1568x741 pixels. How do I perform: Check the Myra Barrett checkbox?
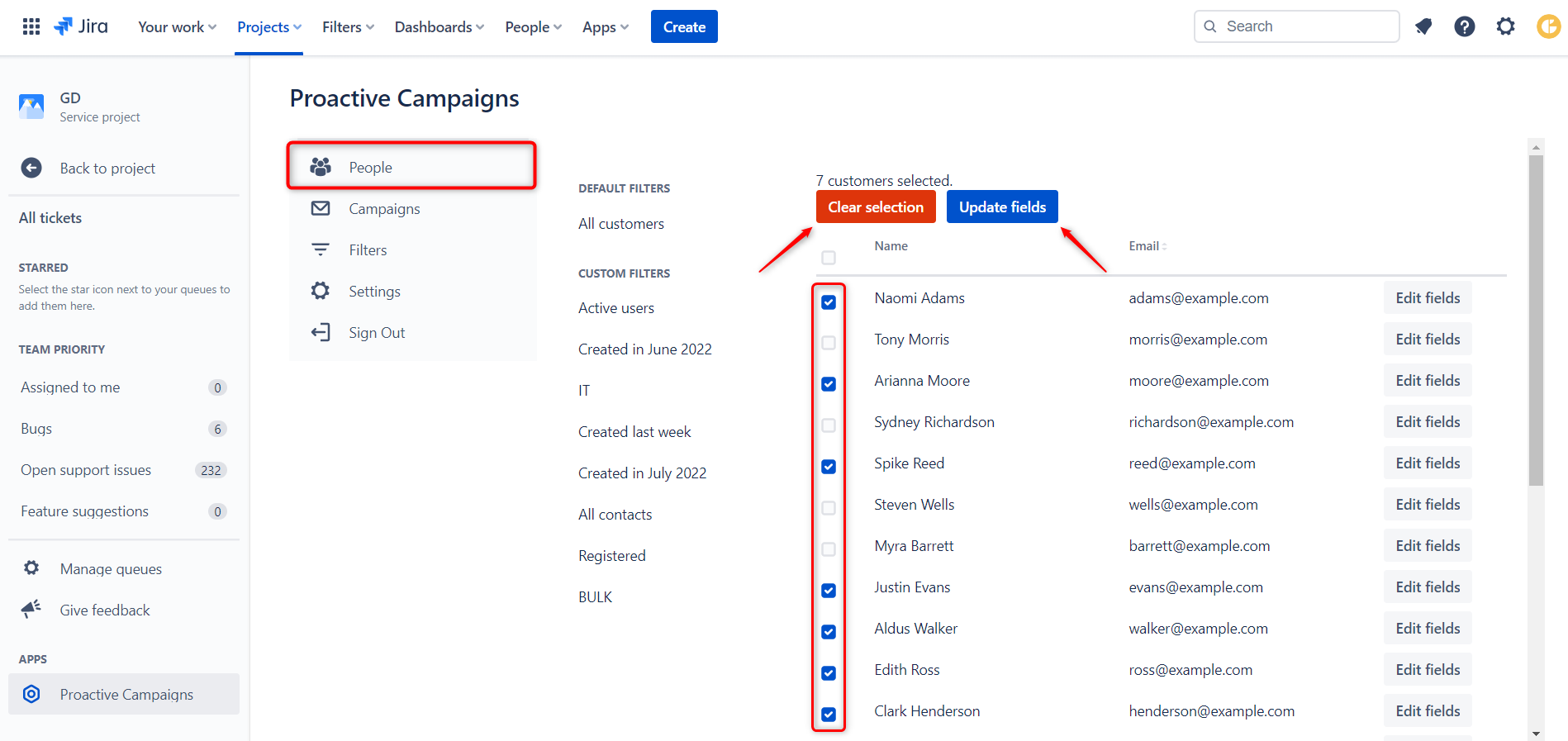tap(829, 549)
